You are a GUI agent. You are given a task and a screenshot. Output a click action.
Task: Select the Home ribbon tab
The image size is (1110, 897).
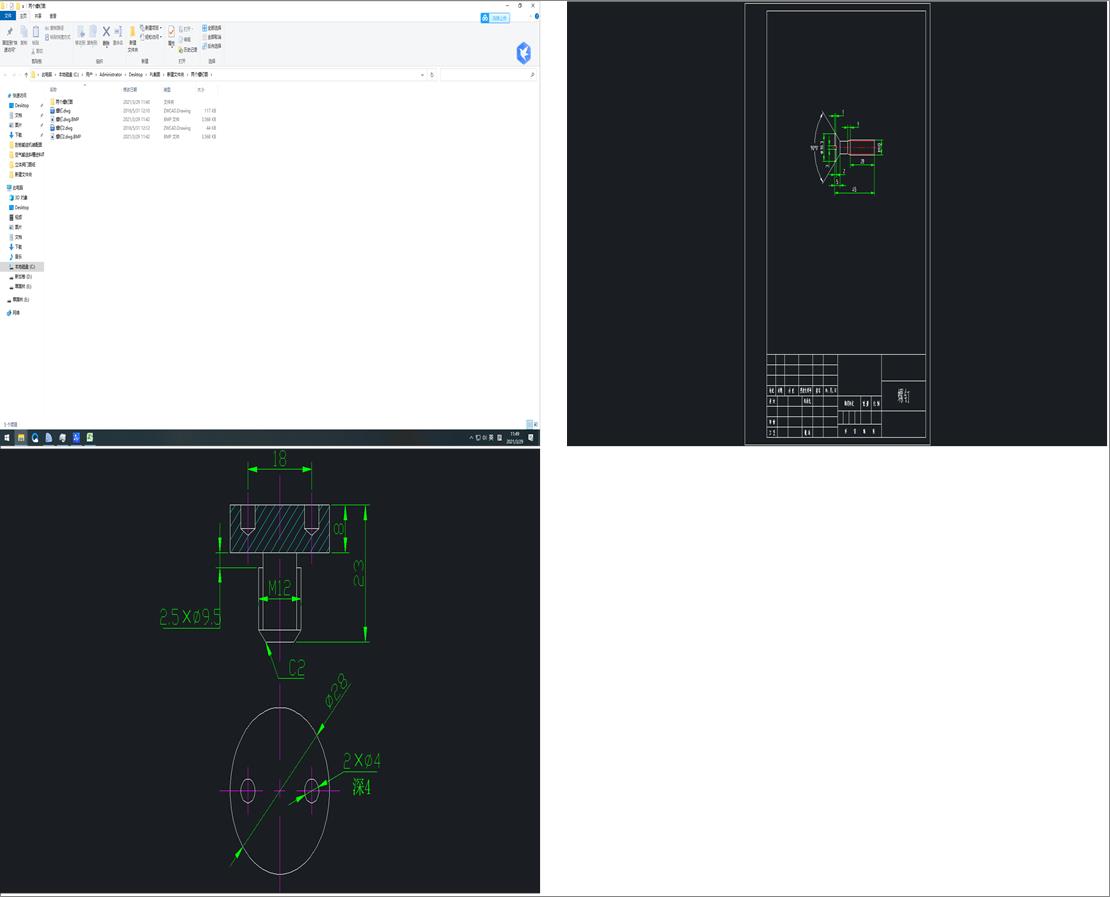click(x=23, y=16)
